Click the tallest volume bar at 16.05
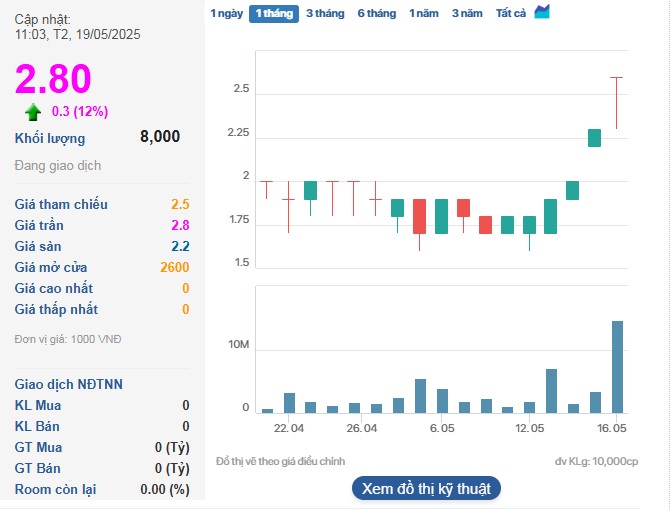The width and height of the screenshot is (671, 510). (617, 367)
